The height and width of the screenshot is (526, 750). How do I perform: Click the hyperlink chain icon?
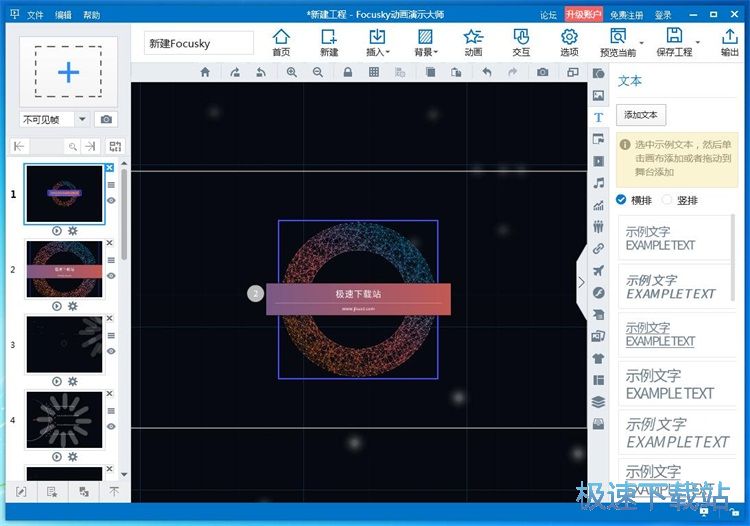[598, 249]
